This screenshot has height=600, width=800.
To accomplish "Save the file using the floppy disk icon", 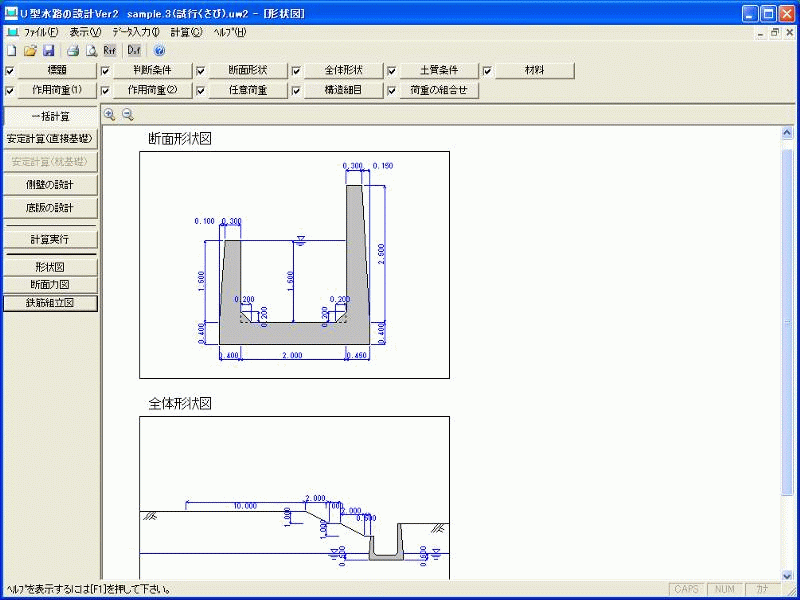I will (48, 50).
